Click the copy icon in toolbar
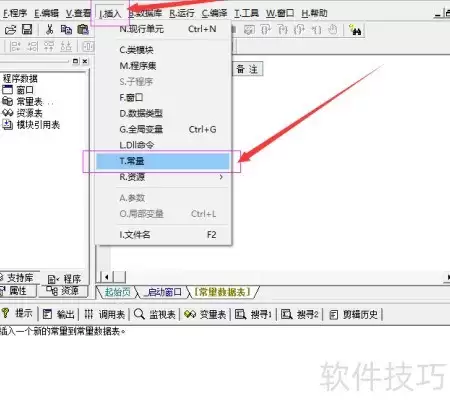The width and height of the screenshot is (450, 410). pyautogui.click(x=66, y=30)
